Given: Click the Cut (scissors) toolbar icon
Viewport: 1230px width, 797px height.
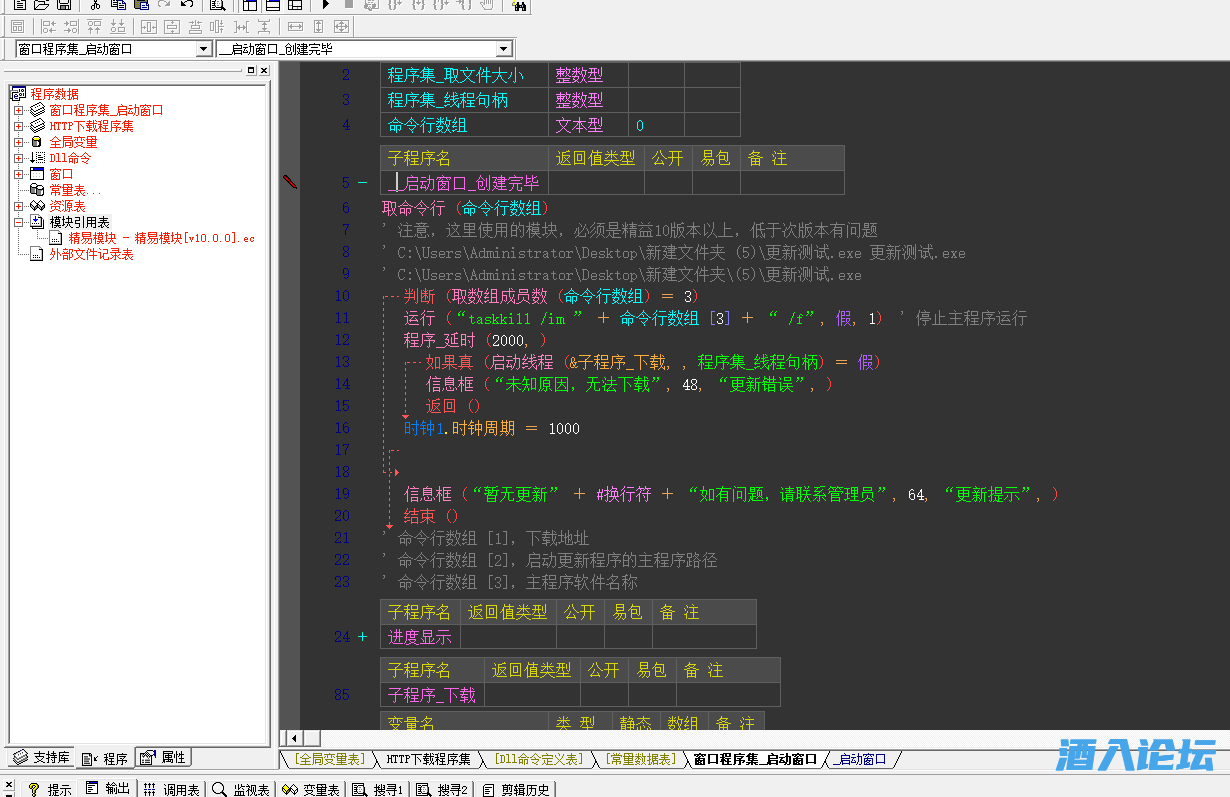Looking at the screenshot, I should point(96,5).
